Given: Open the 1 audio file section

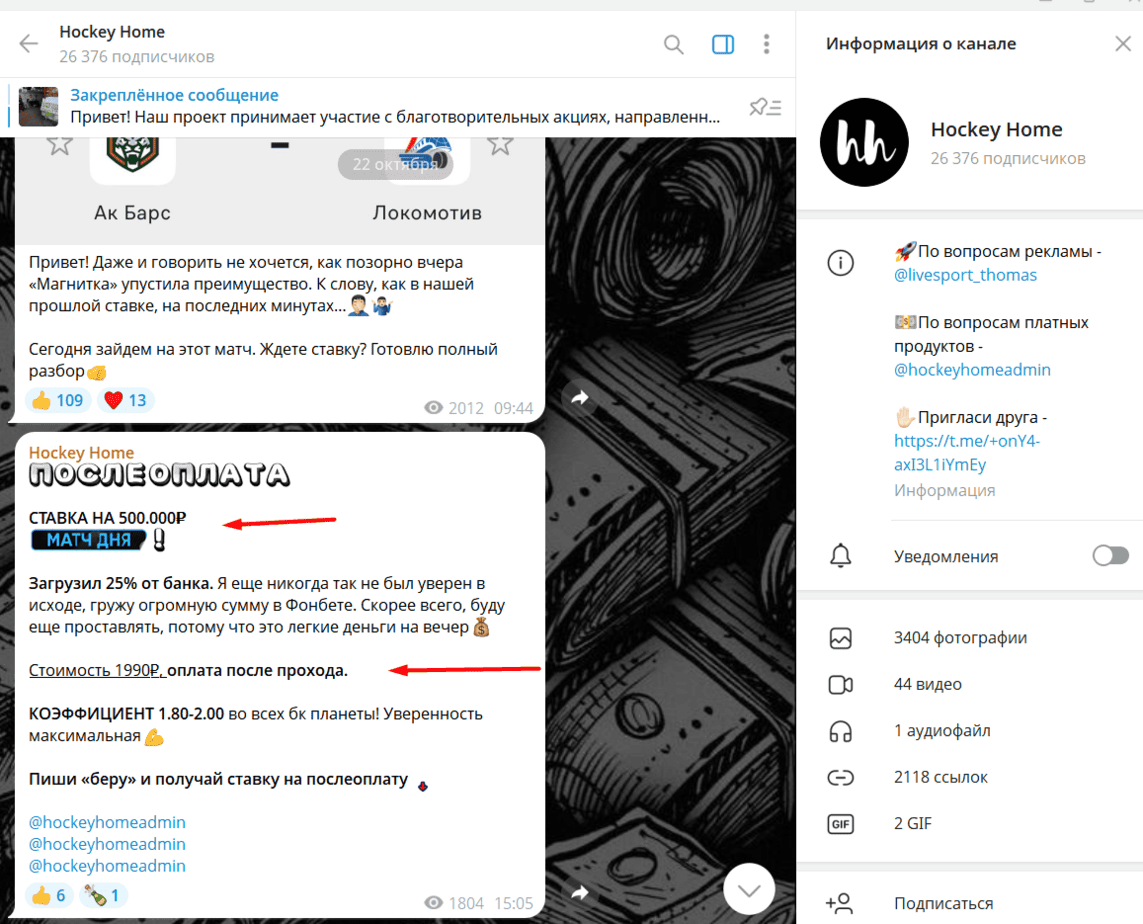Looking at the screenshot, I should tap(941, 731).
